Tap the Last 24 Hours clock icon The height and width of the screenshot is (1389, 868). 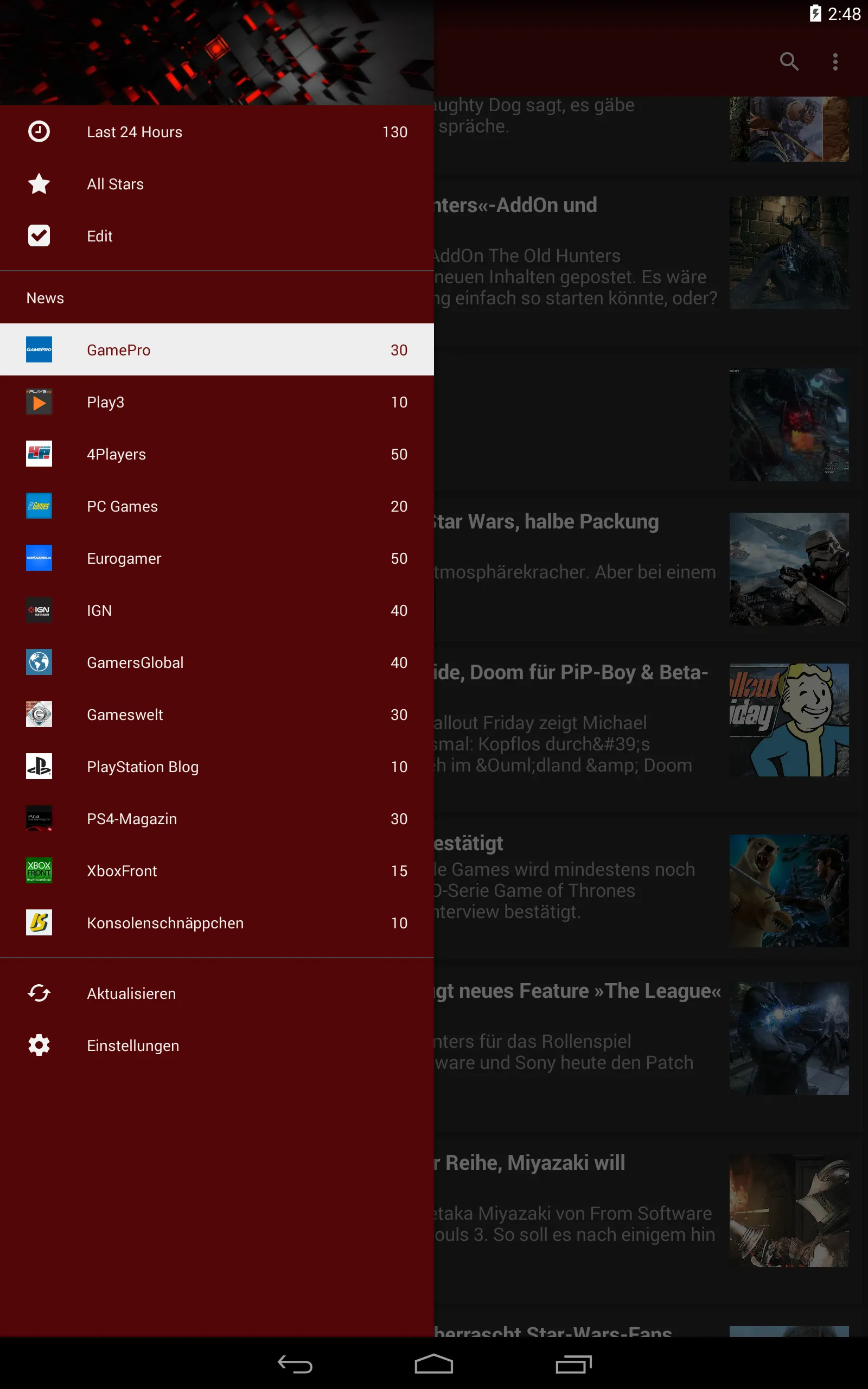click(x=39, y=131)
